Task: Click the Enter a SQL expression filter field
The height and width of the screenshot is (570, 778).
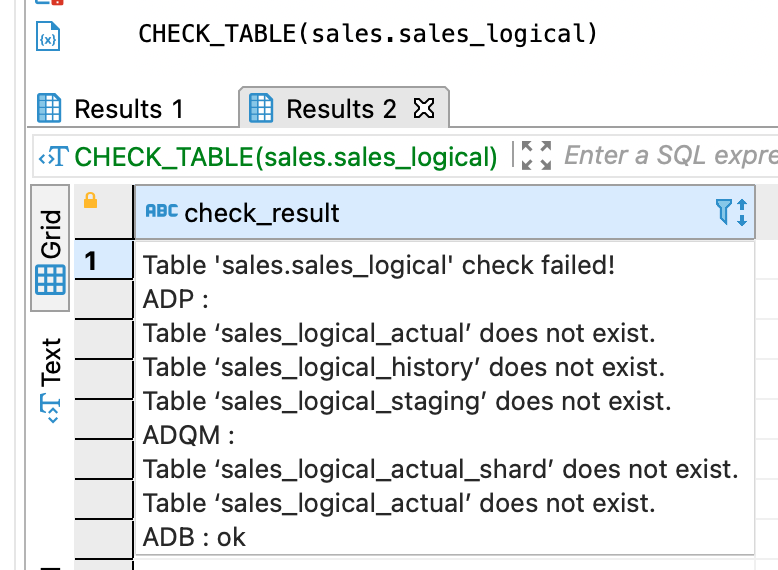Action: click(x=671, y=155)
